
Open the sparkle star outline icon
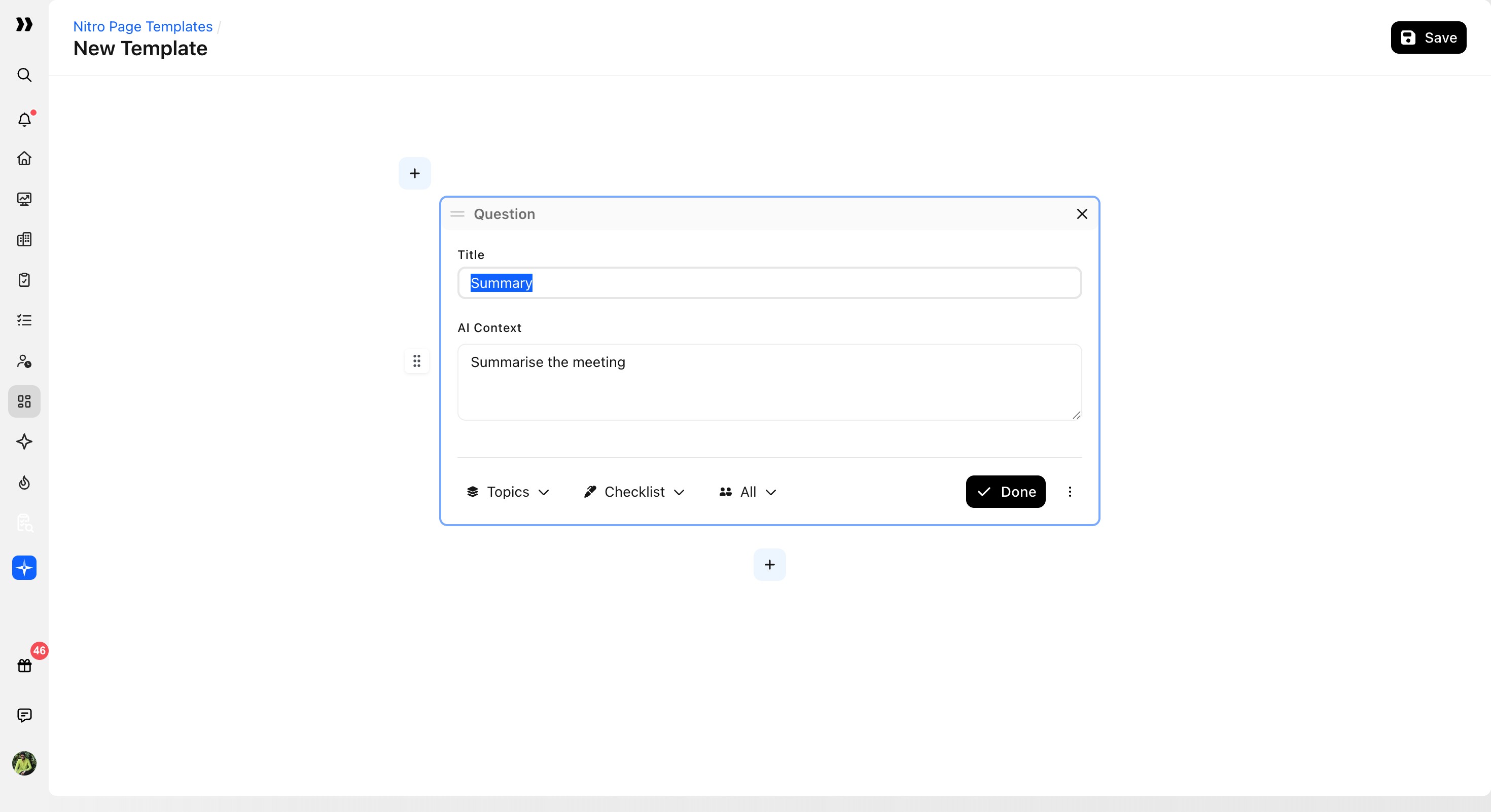pyautogui.click(x=24, y=442)
